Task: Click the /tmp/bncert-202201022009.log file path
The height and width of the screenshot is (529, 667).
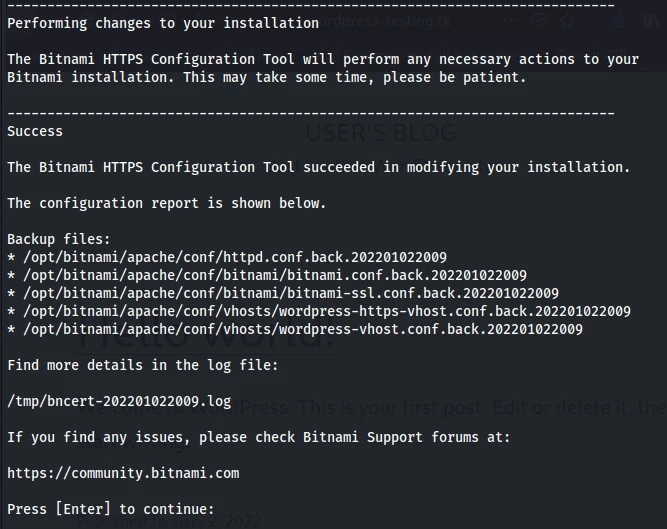Action: [x=119, y=401]
